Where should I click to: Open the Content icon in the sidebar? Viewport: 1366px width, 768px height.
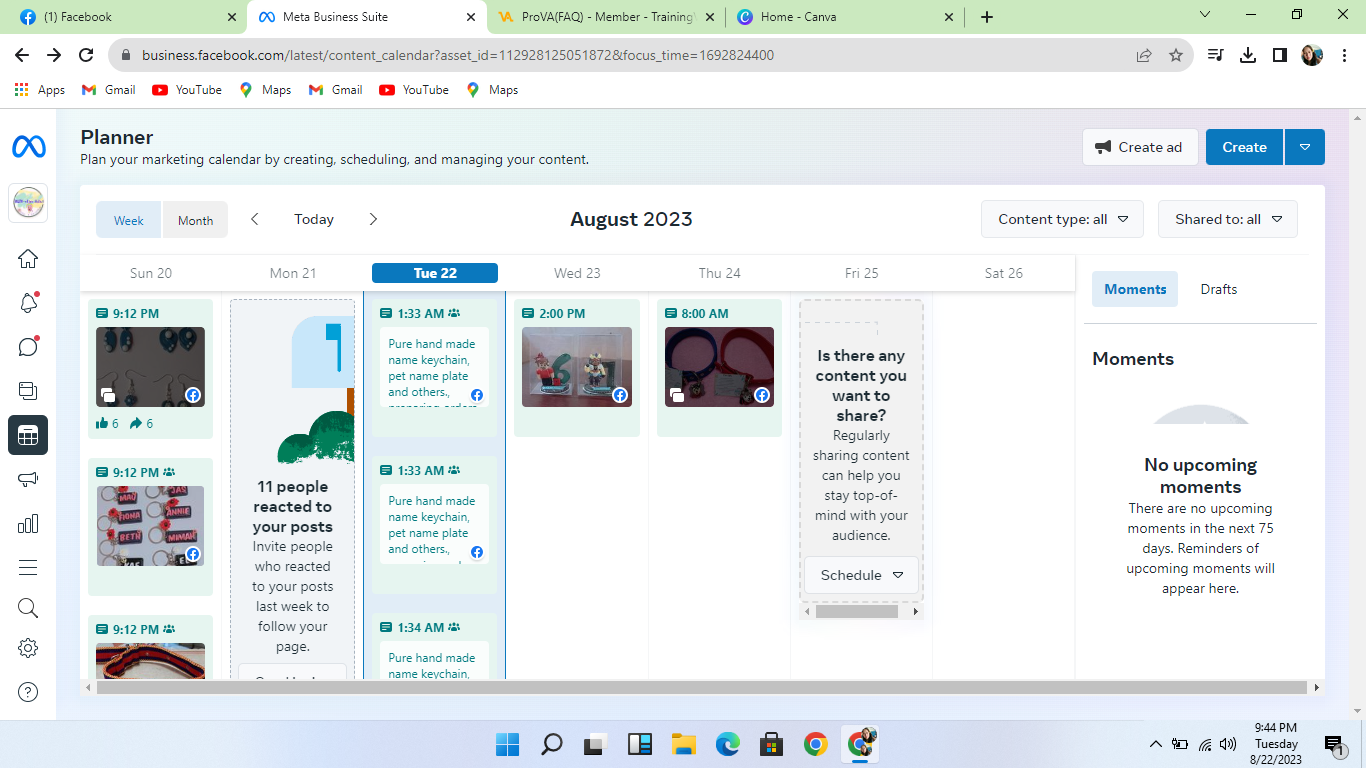click(x=28, y=391)
